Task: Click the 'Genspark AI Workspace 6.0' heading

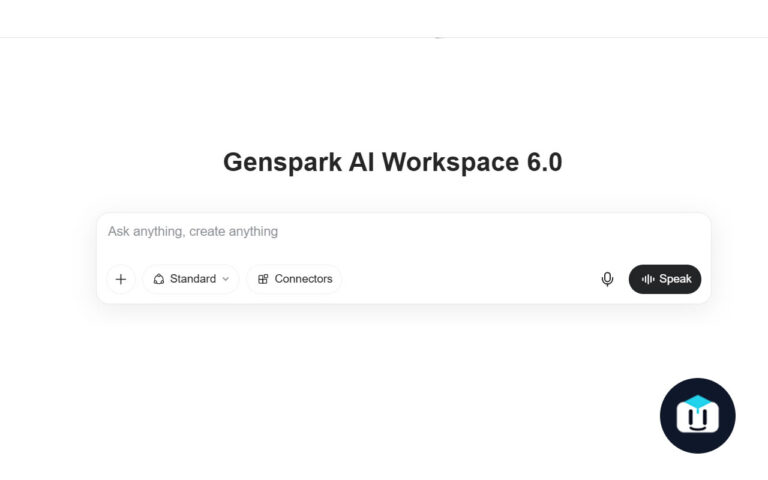Action: (393, 162)
